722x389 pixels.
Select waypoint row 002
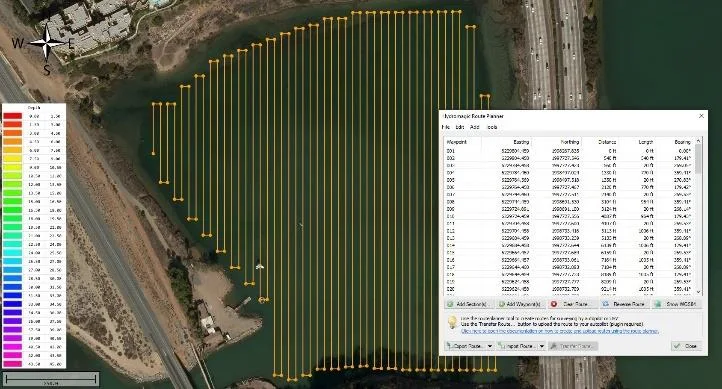(569, 158)
